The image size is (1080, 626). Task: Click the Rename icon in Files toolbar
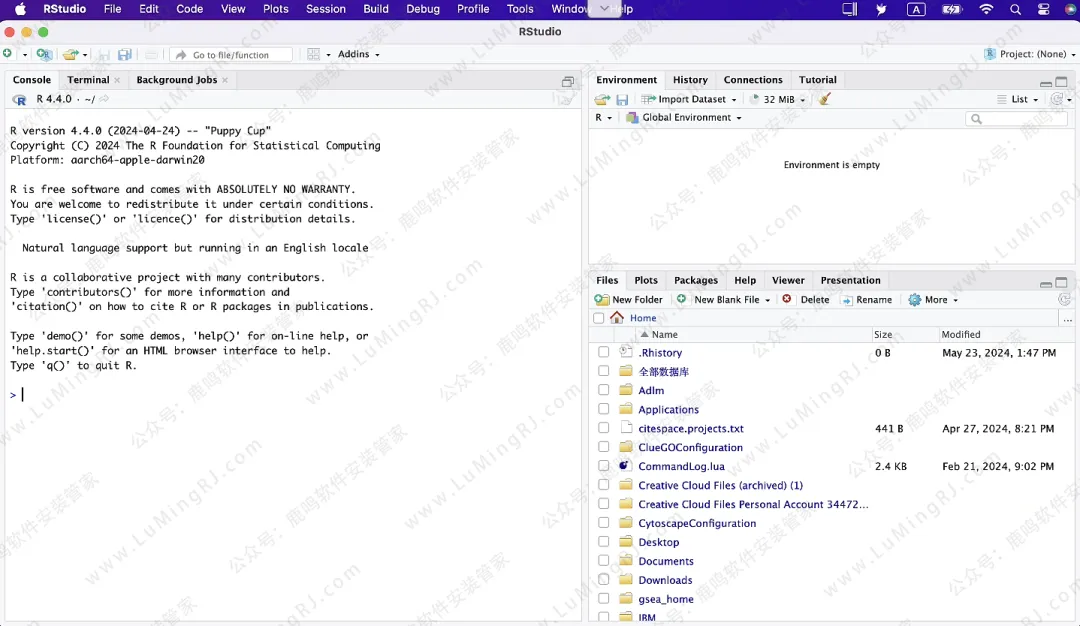(x=847, y=299)
